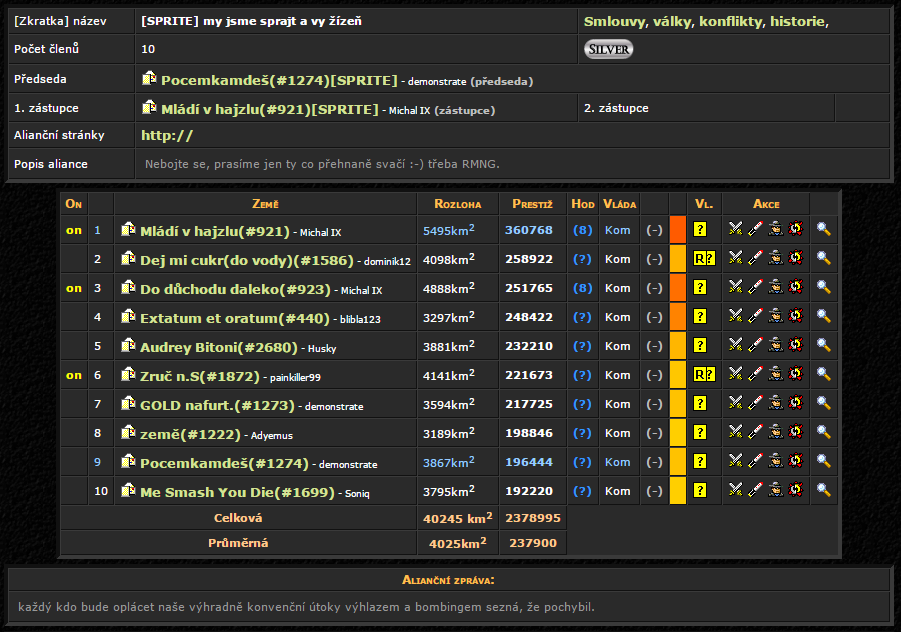
Task: Click missile icon for Dej mi cukr row
Action: [755, 257]
